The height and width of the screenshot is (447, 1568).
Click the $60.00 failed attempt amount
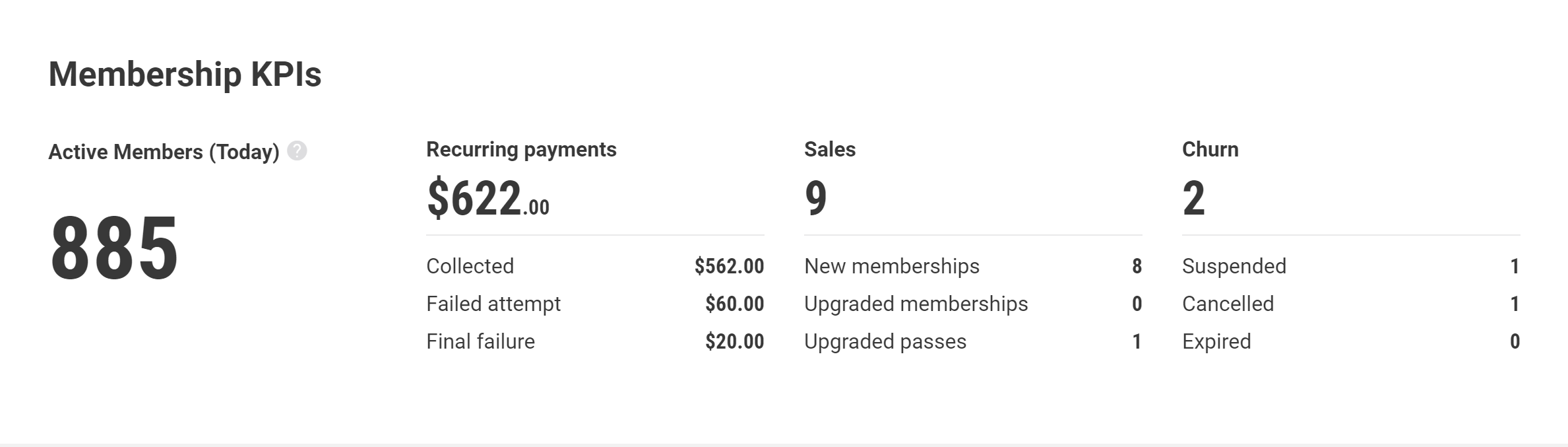tap(734, 304)
